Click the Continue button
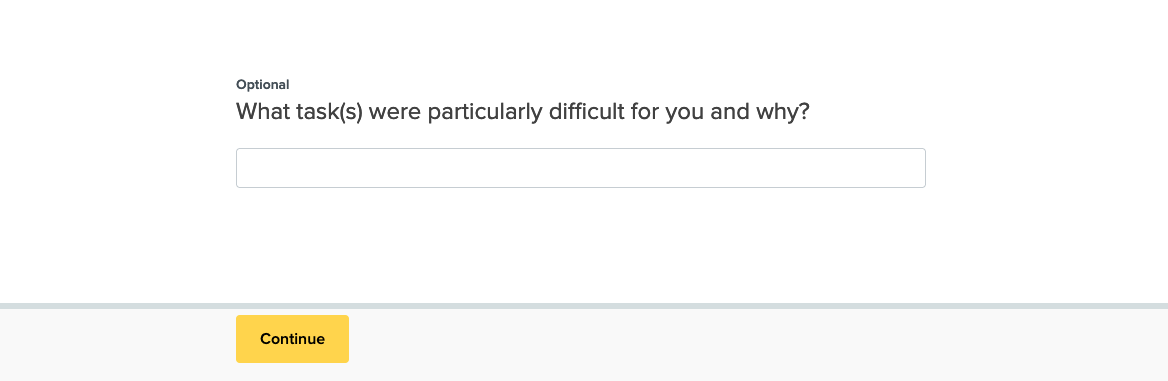Viewport: 1168px width, 381px height. point(292,339)
